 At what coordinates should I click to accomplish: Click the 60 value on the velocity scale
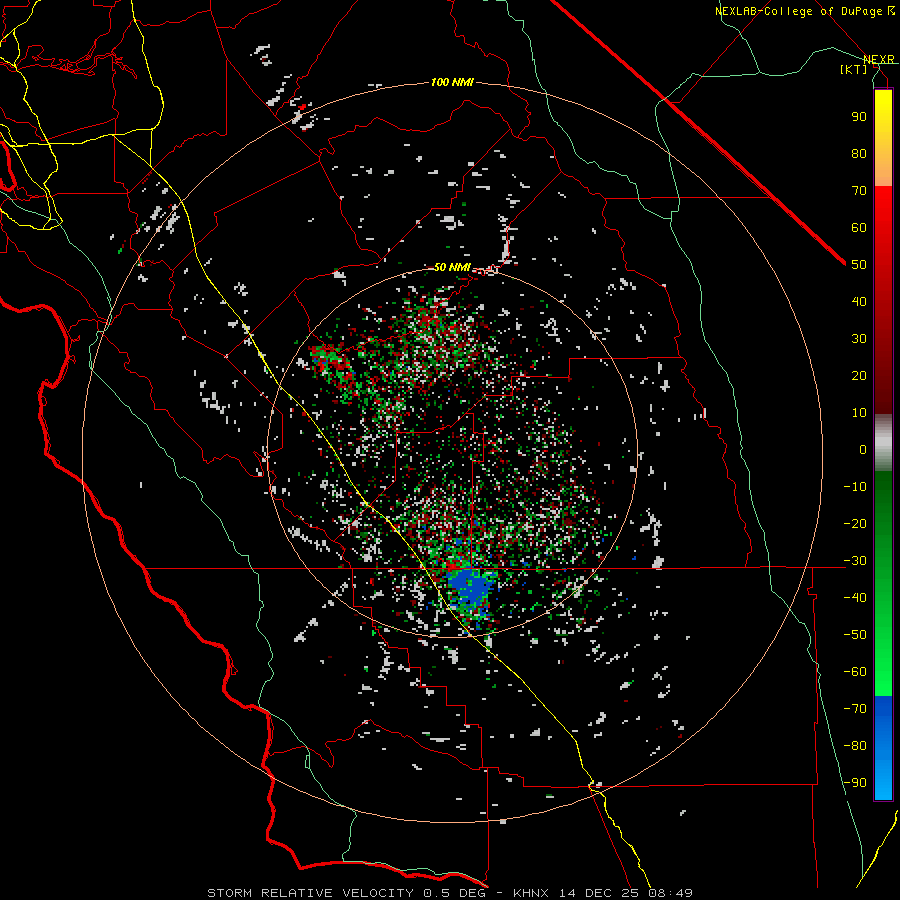pyautogui.click(x=859, y=228)
